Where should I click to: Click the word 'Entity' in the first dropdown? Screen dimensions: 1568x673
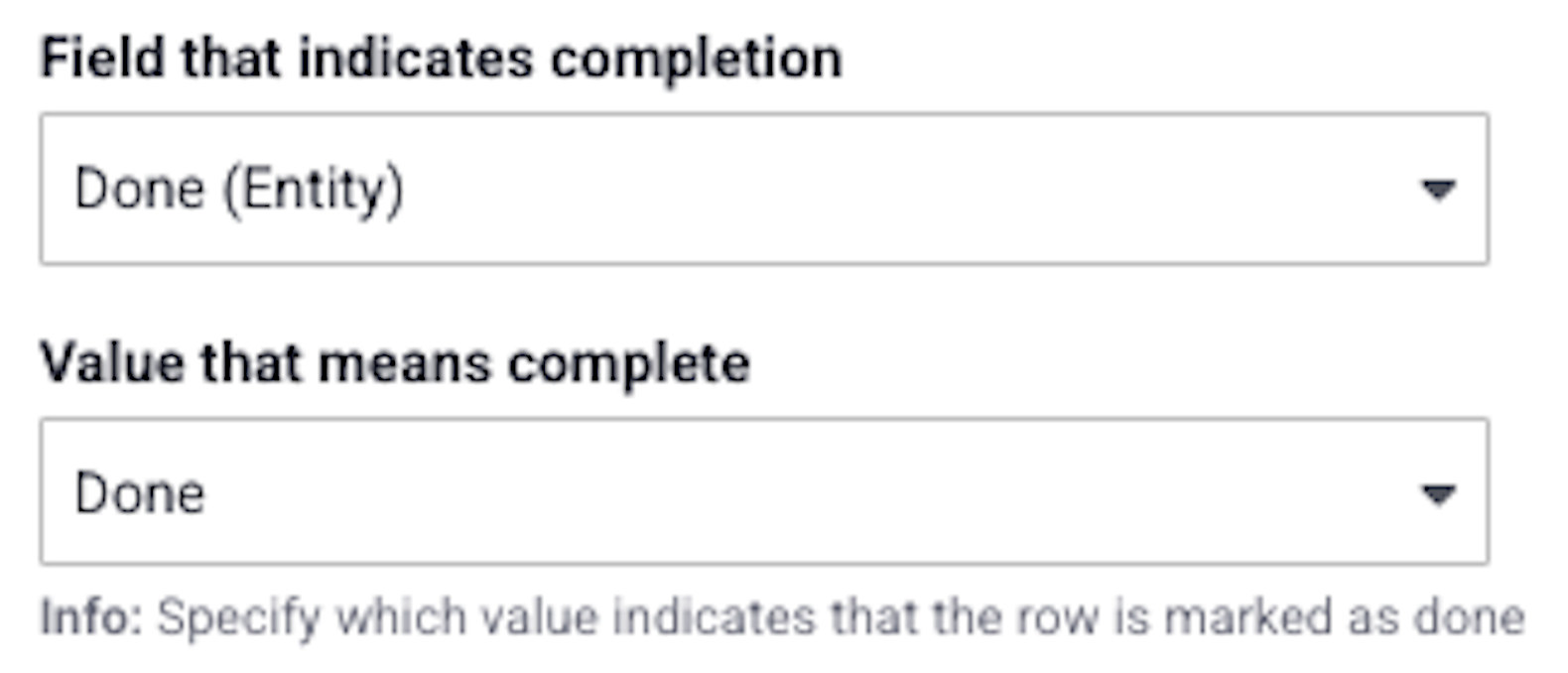(316, 189)
